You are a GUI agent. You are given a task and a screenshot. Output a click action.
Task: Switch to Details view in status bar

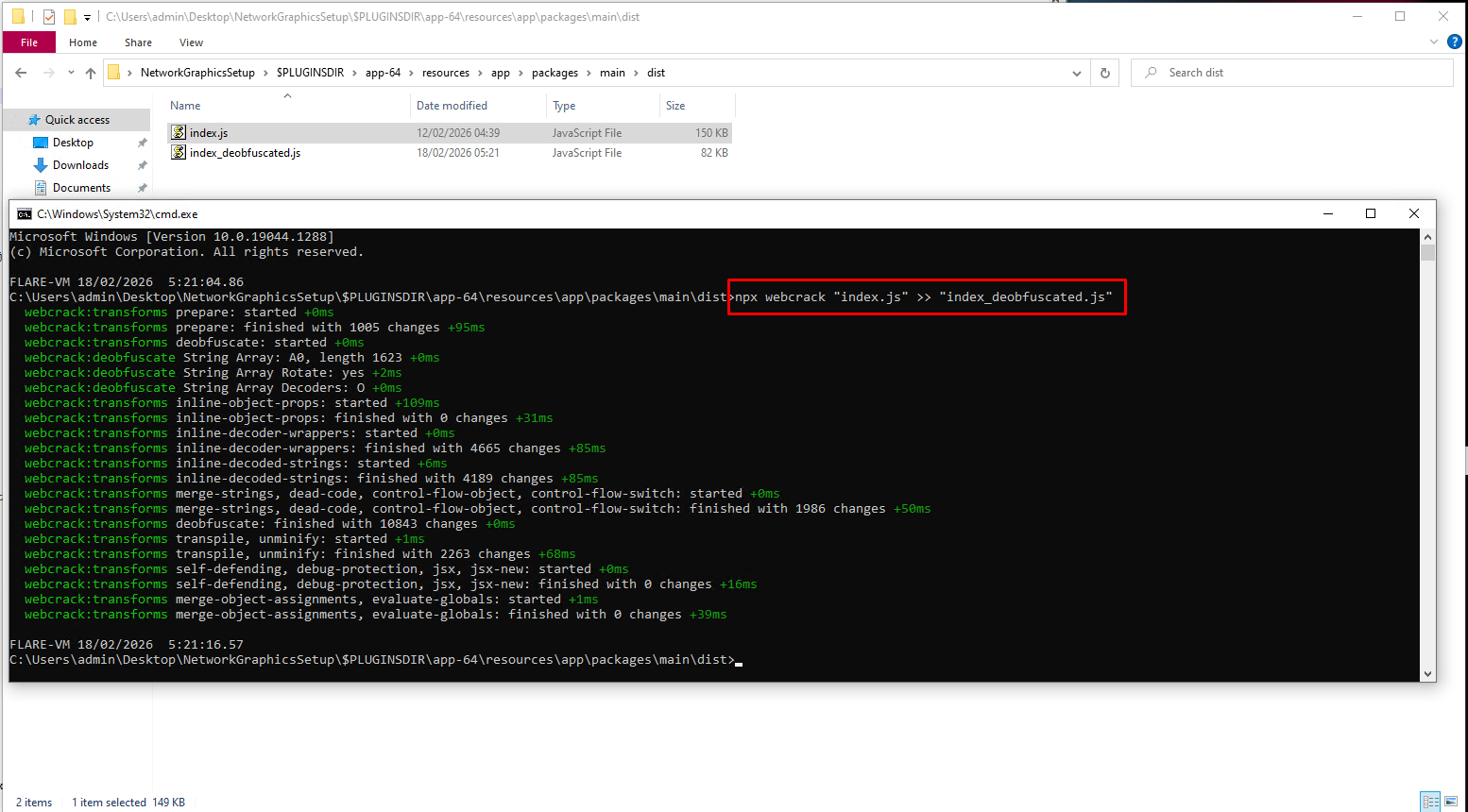coord(1431,802)
